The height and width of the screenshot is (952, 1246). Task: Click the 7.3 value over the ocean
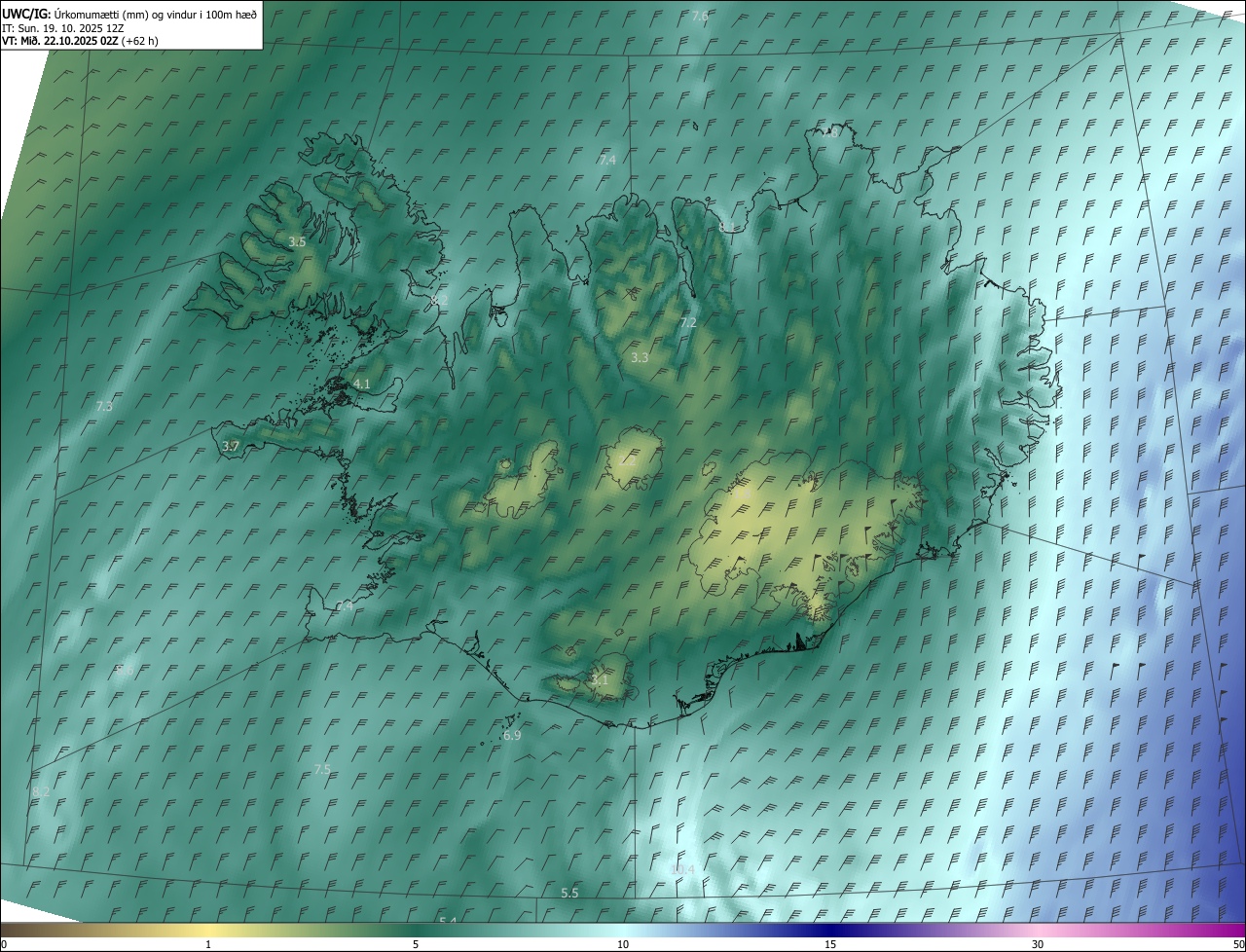point(104,406)
